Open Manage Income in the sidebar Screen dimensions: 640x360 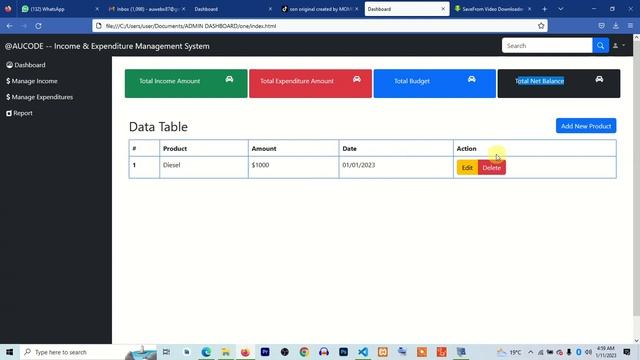(x=32, y=81)
